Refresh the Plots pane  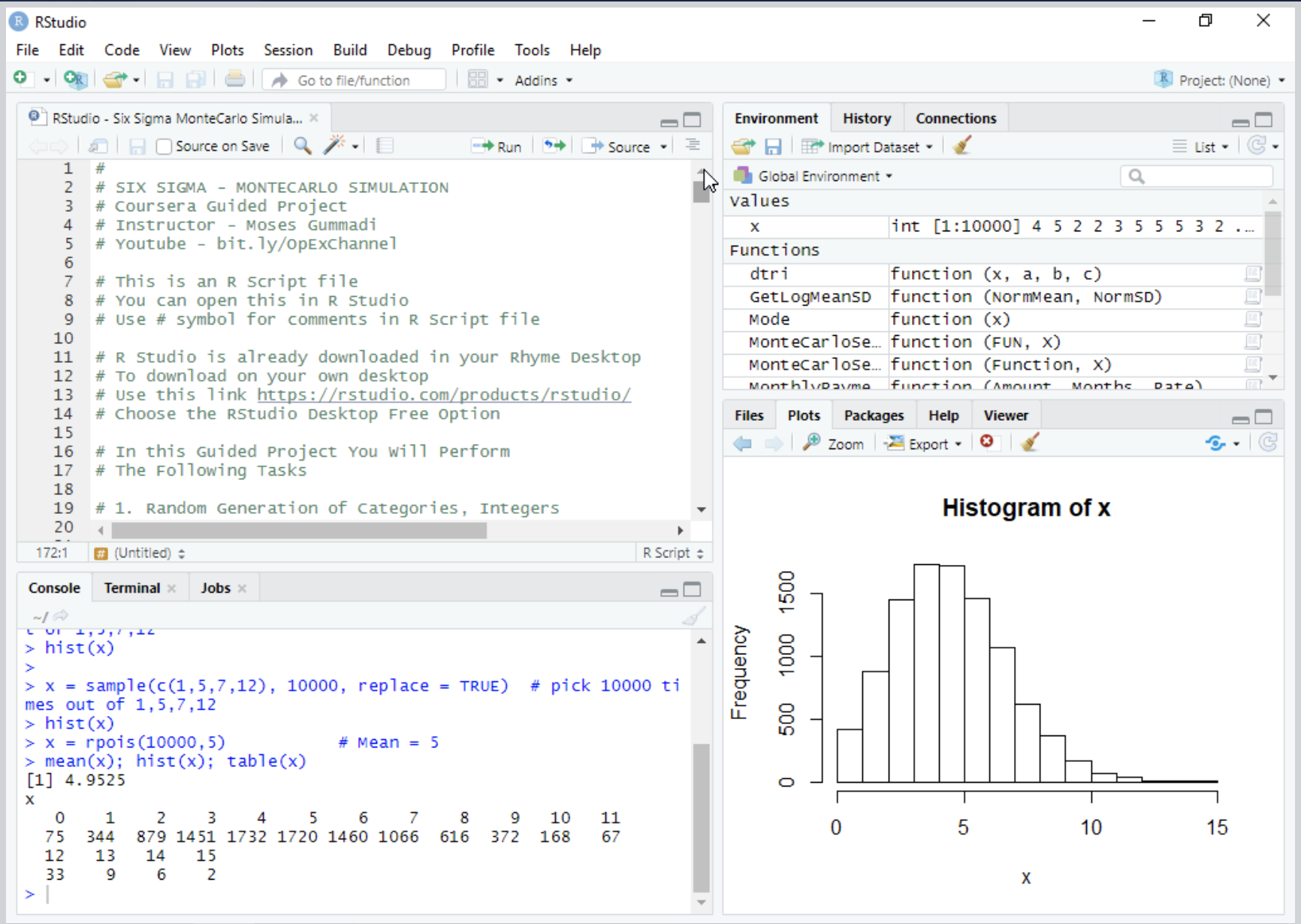pos(1269,442)
